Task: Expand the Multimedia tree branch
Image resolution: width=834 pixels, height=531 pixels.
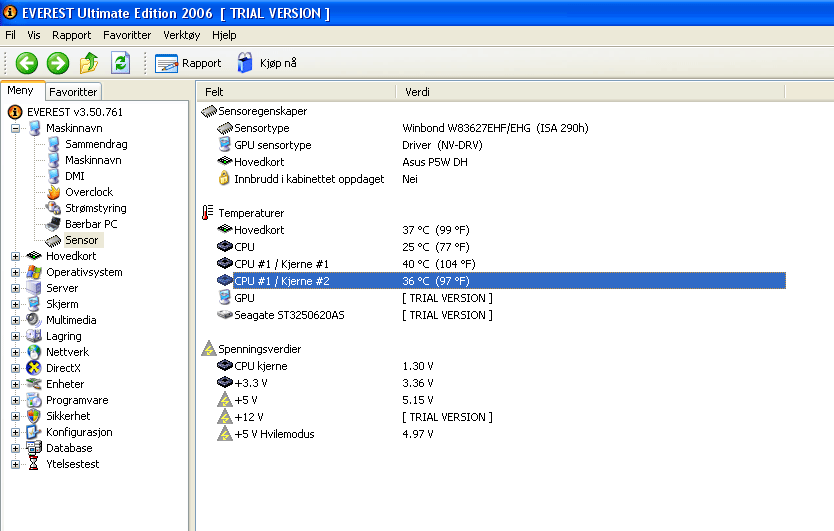Action: (15, 320)
